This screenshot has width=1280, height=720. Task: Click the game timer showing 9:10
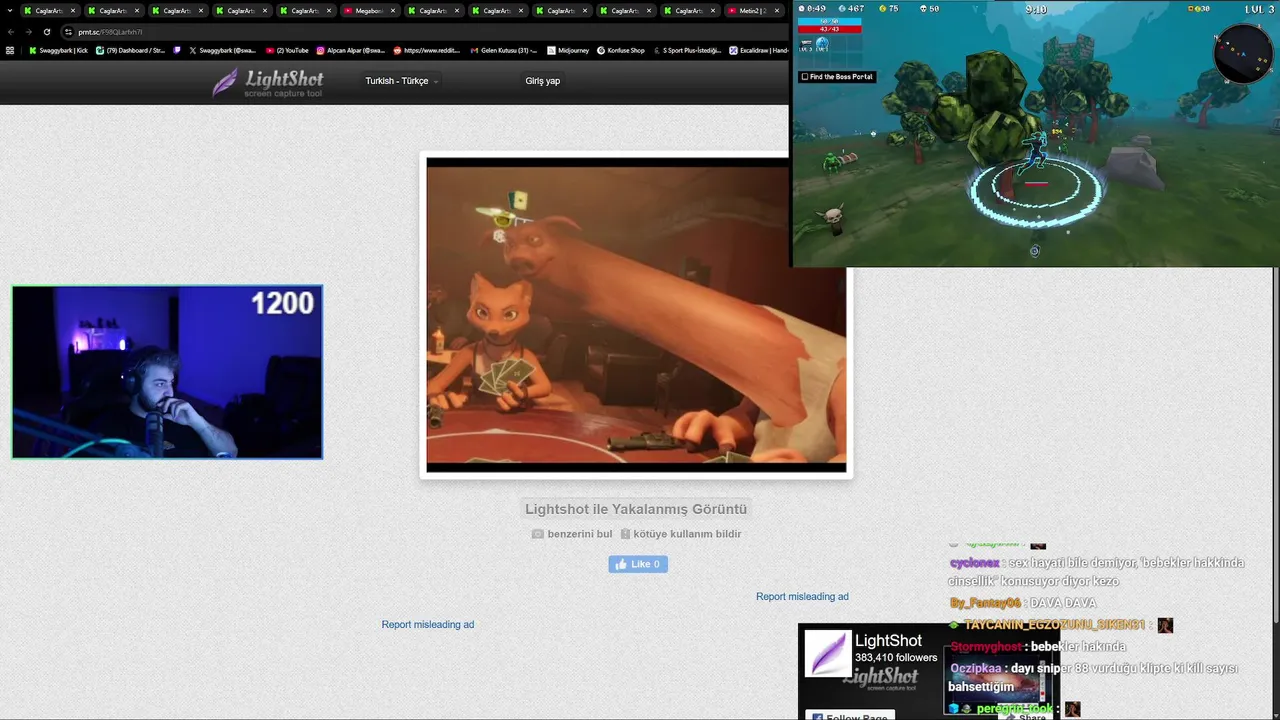pos(1036,9)
